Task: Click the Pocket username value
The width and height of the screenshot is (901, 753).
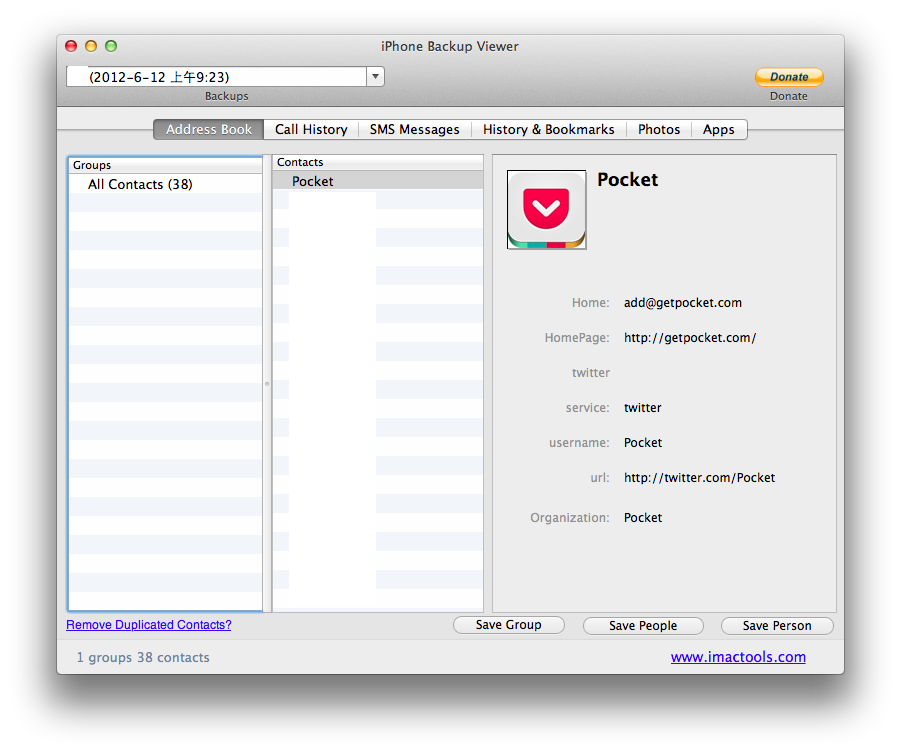Action: pyautogui.click(x=643, y=443)
